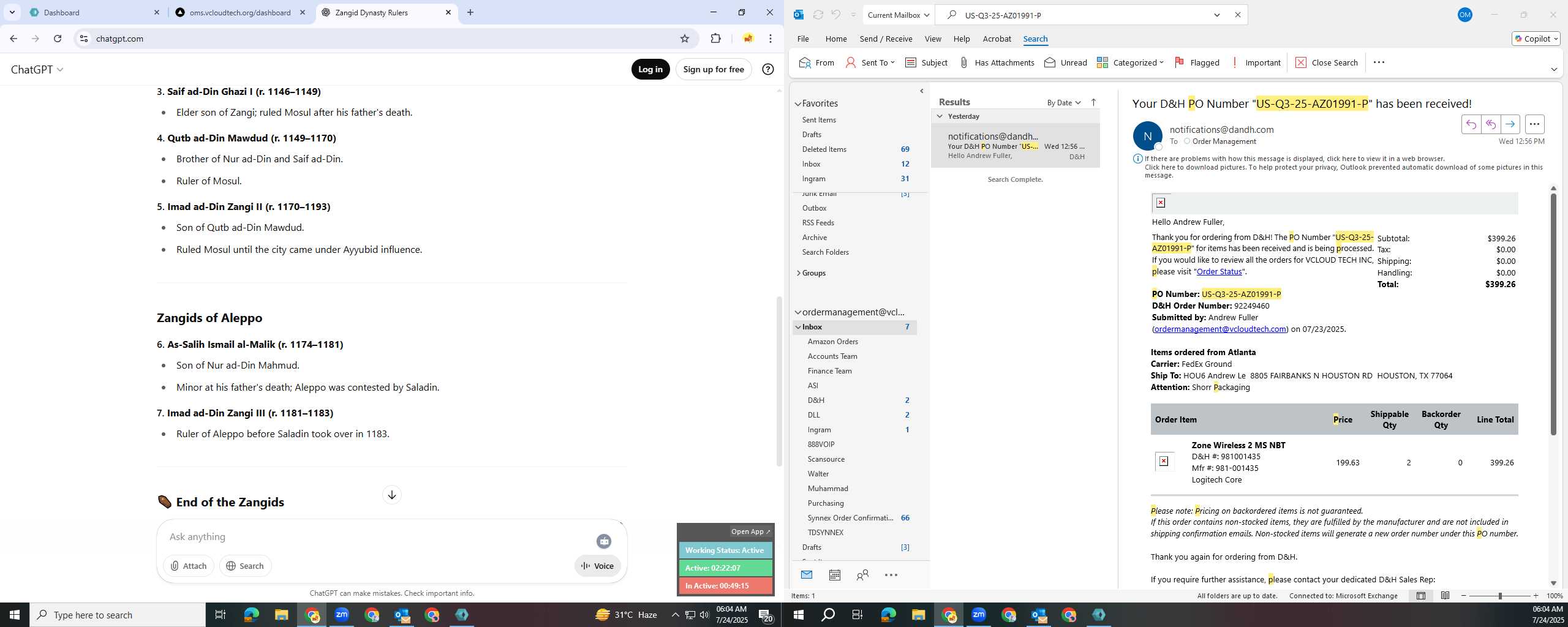This screenshot has width=1568, height=627.
Task: Open File Explorer from left taskbar
Action: 281,615
